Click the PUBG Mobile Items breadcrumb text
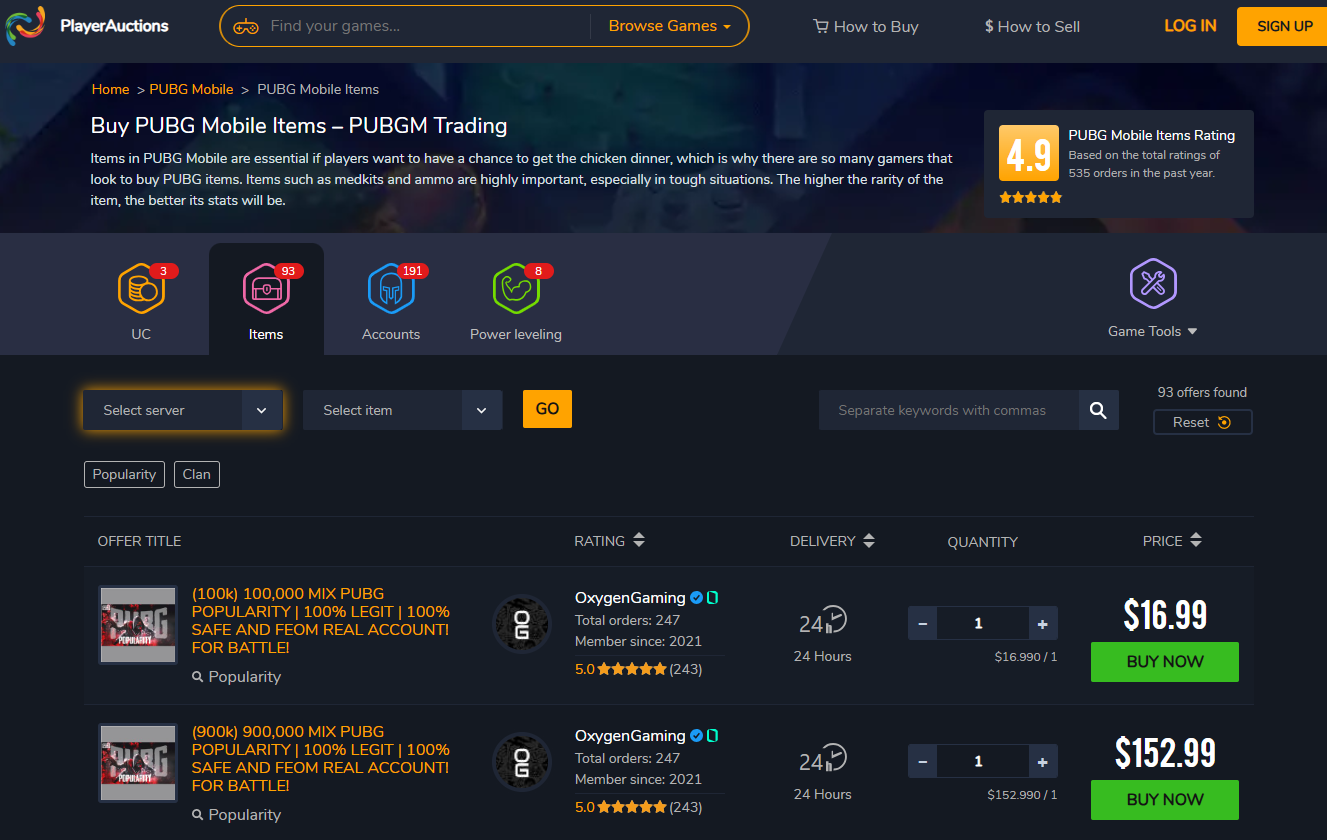Image resolution: width=1327 pixels, height=840 pixels. pyautogui.click(x=318, y=89)
